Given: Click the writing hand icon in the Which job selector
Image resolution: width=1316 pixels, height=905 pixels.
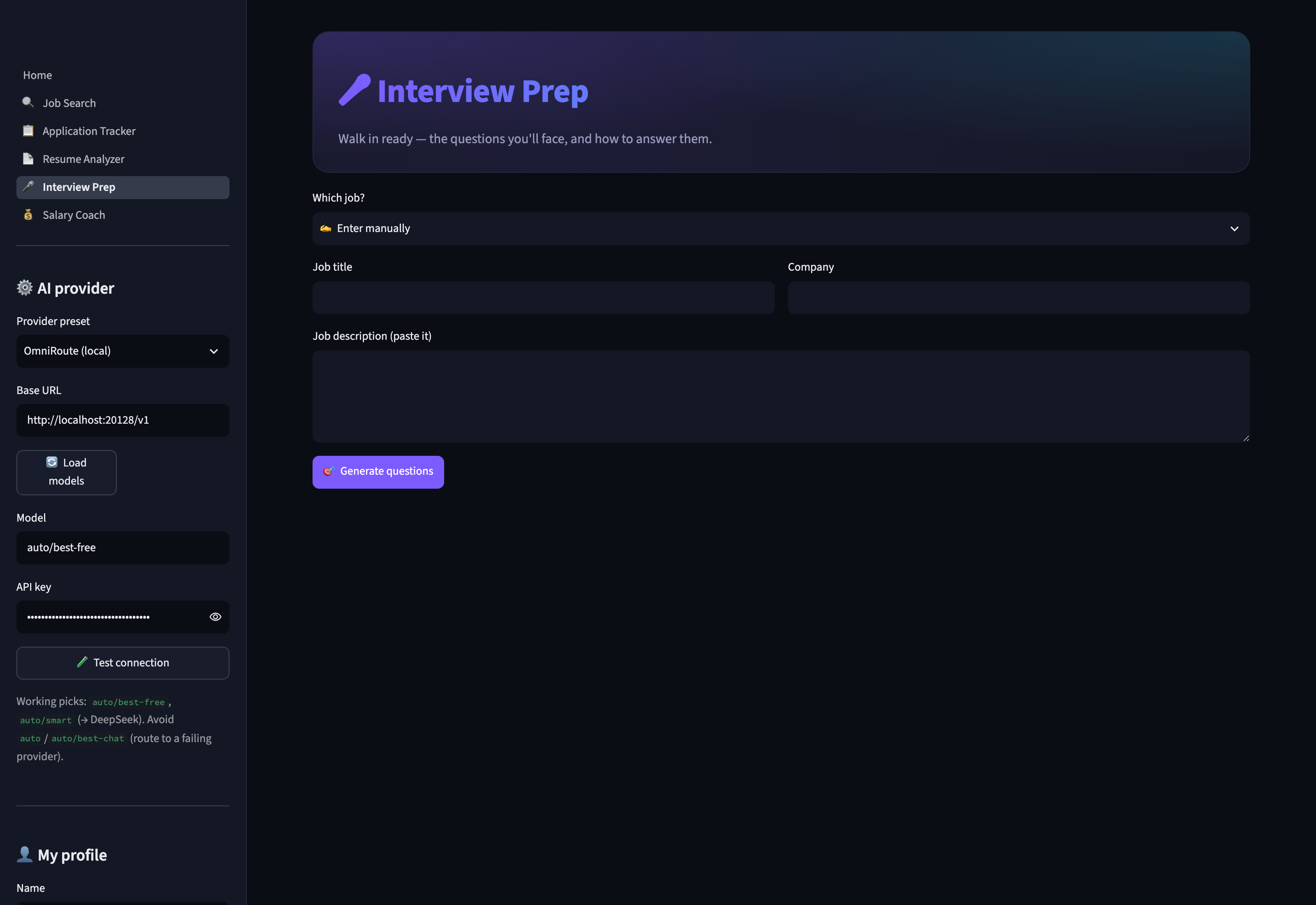Looking at the screenshot, I should (325, 228).
